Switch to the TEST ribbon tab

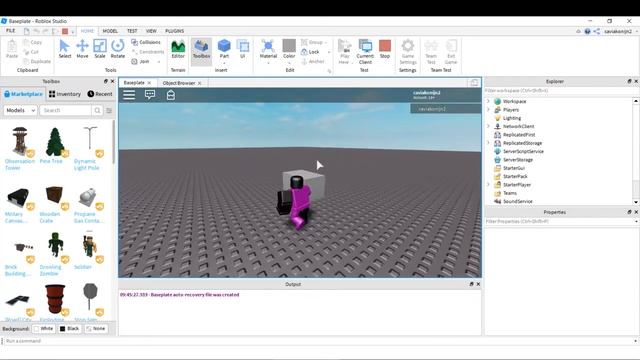pos(132,31)
